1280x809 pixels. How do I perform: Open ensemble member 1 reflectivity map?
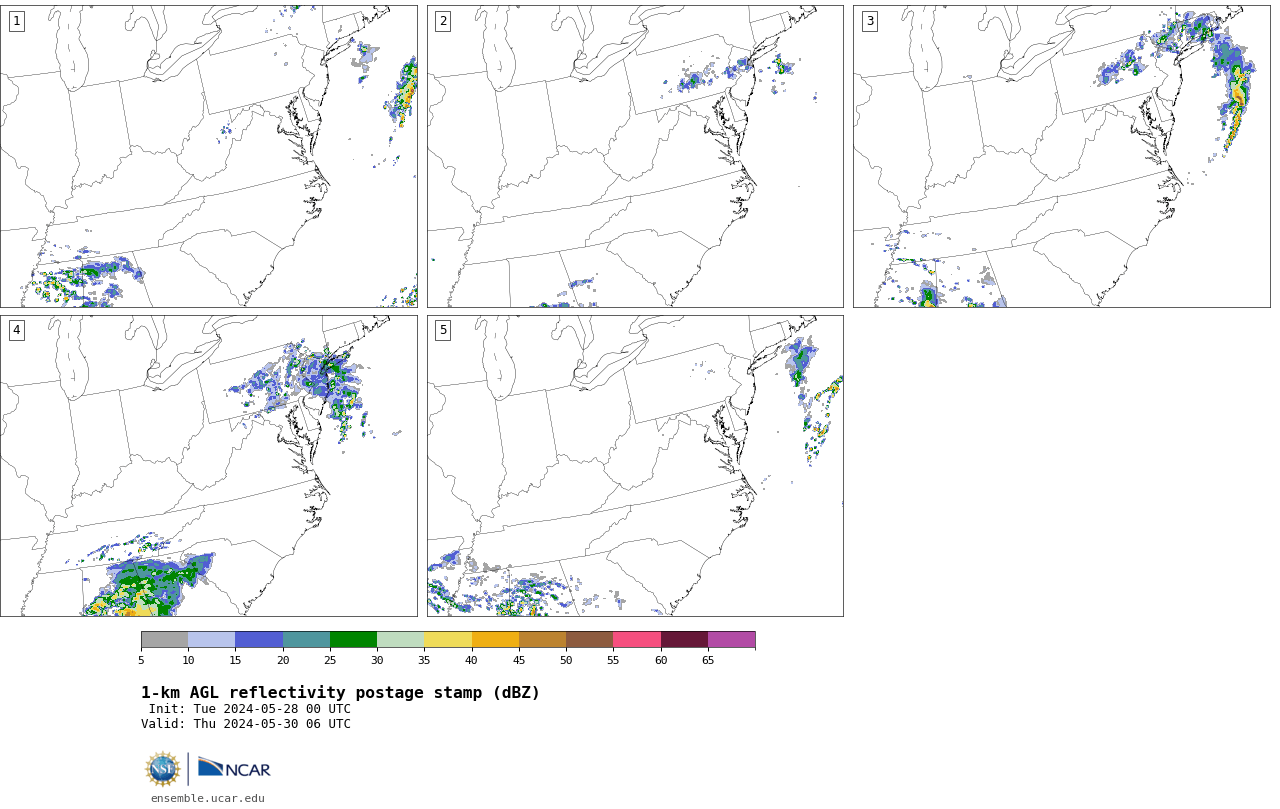[209, 156]
